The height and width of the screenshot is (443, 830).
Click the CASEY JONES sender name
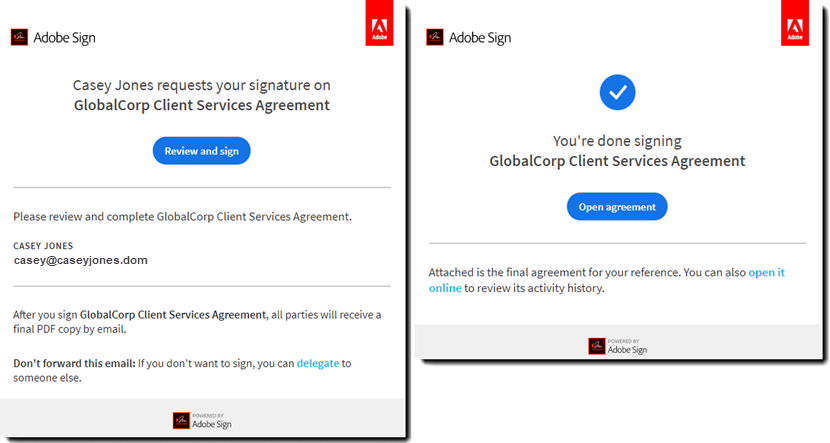point(43,245)
